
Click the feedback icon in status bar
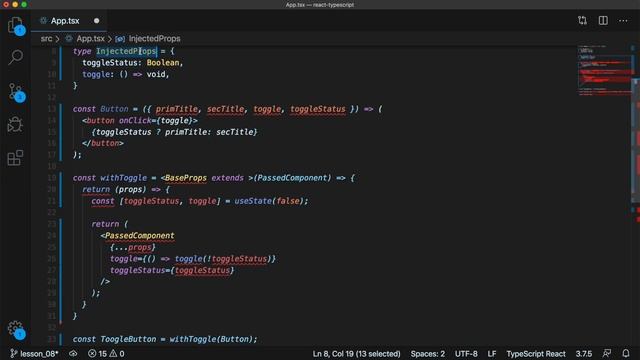[x=607, y=353]
